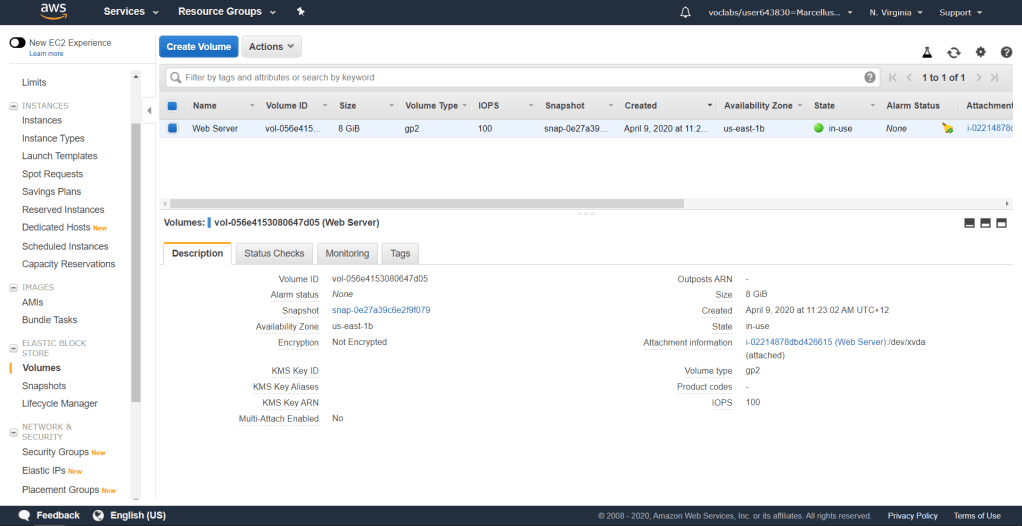Open the snap-0e27a39c6e2f9f079 snapshot link
Image resolution: width=1022 pixels, height=526 pixels.
click(x=381, y=310)
